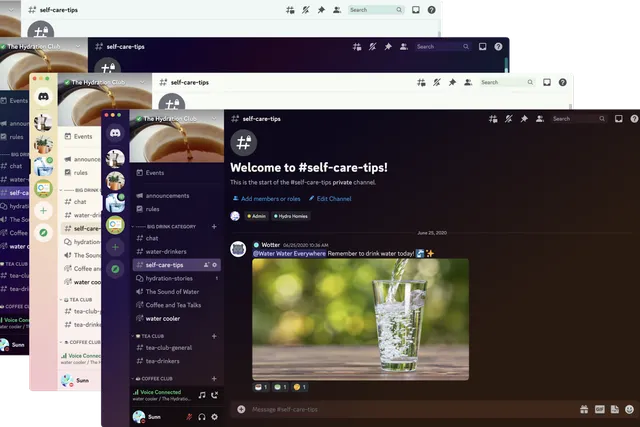
Task: Open pinned messages in front window
Action: (523, 119)
